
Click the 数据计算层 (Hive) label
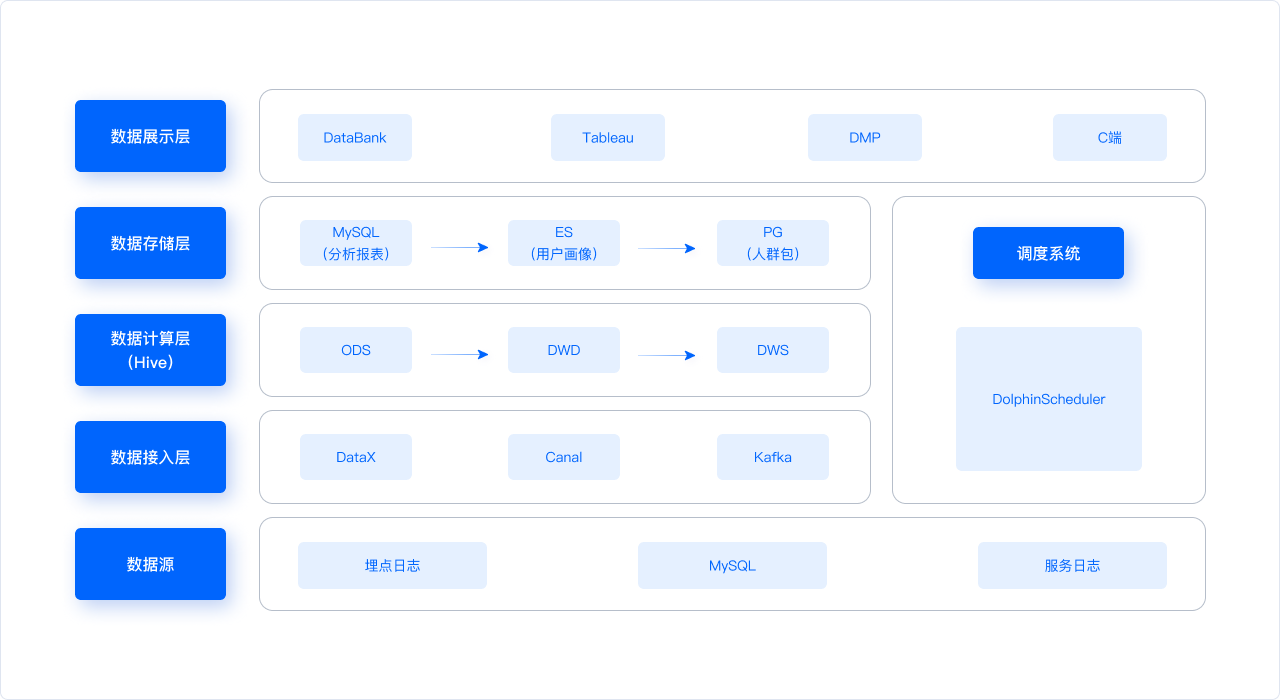tap(150, 350)
